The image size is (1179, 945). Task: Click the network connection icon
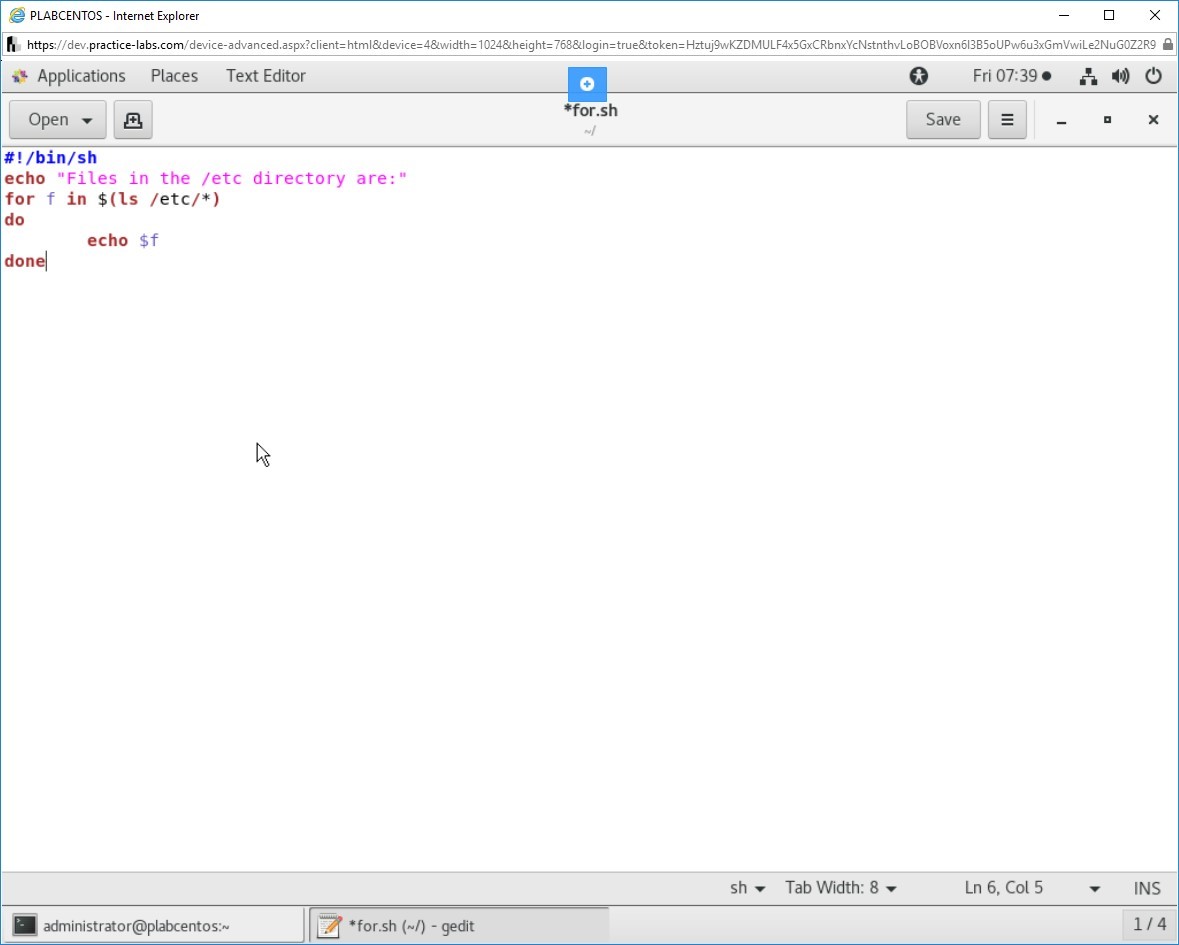[x=1089, y=76]
